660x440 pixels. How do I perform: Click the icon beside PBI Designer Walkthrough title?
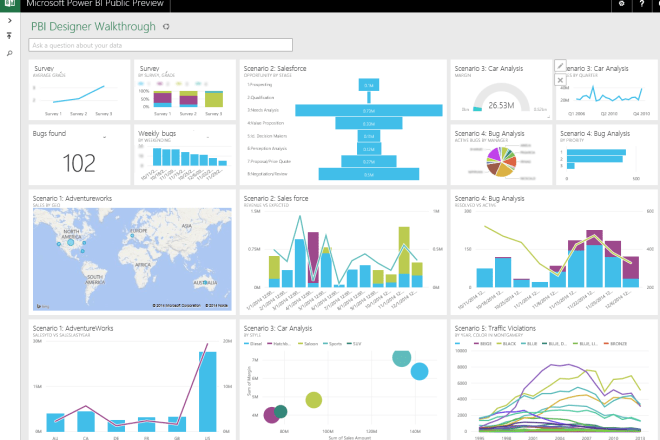166,27
